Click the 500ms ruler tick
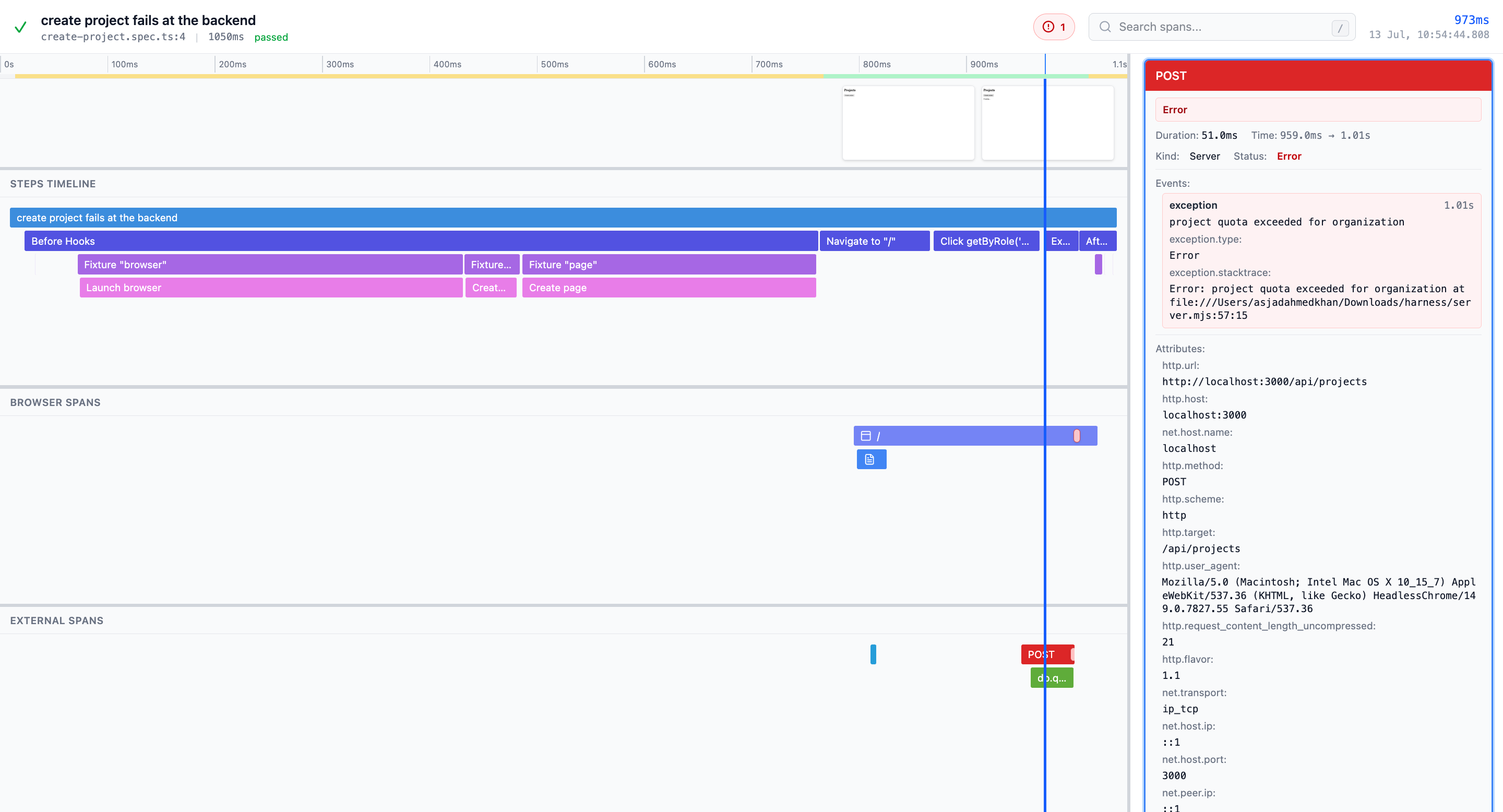1503x812 pixels. [554, 64]
